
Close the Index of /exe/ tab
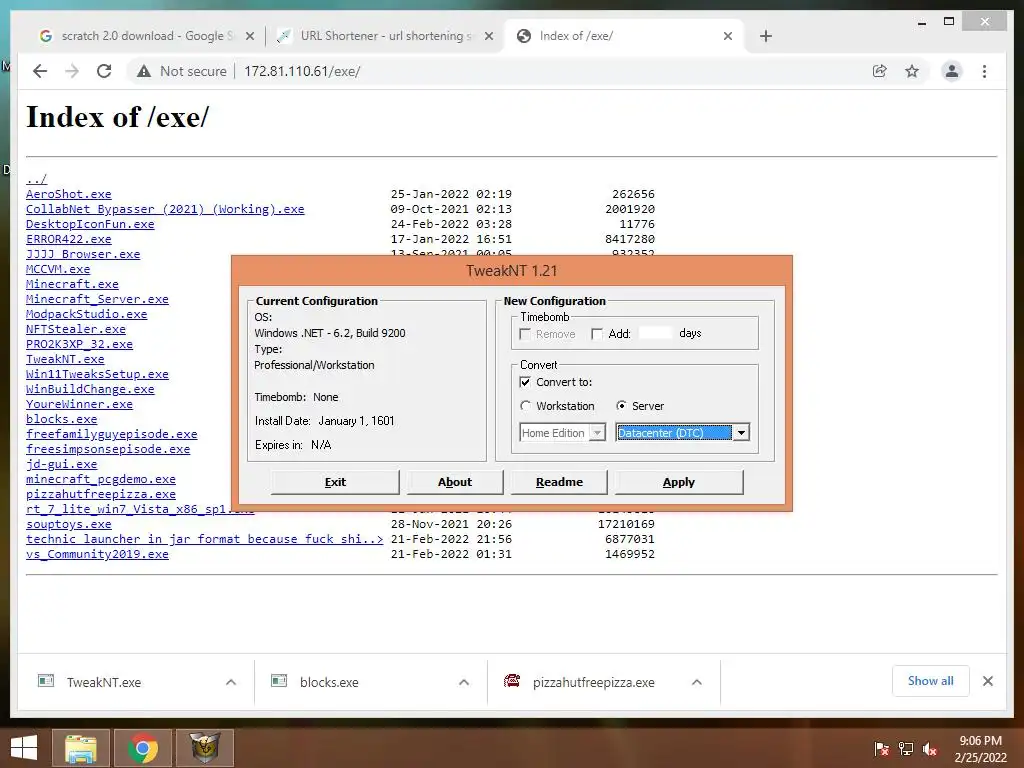click(x=728, y=37)
